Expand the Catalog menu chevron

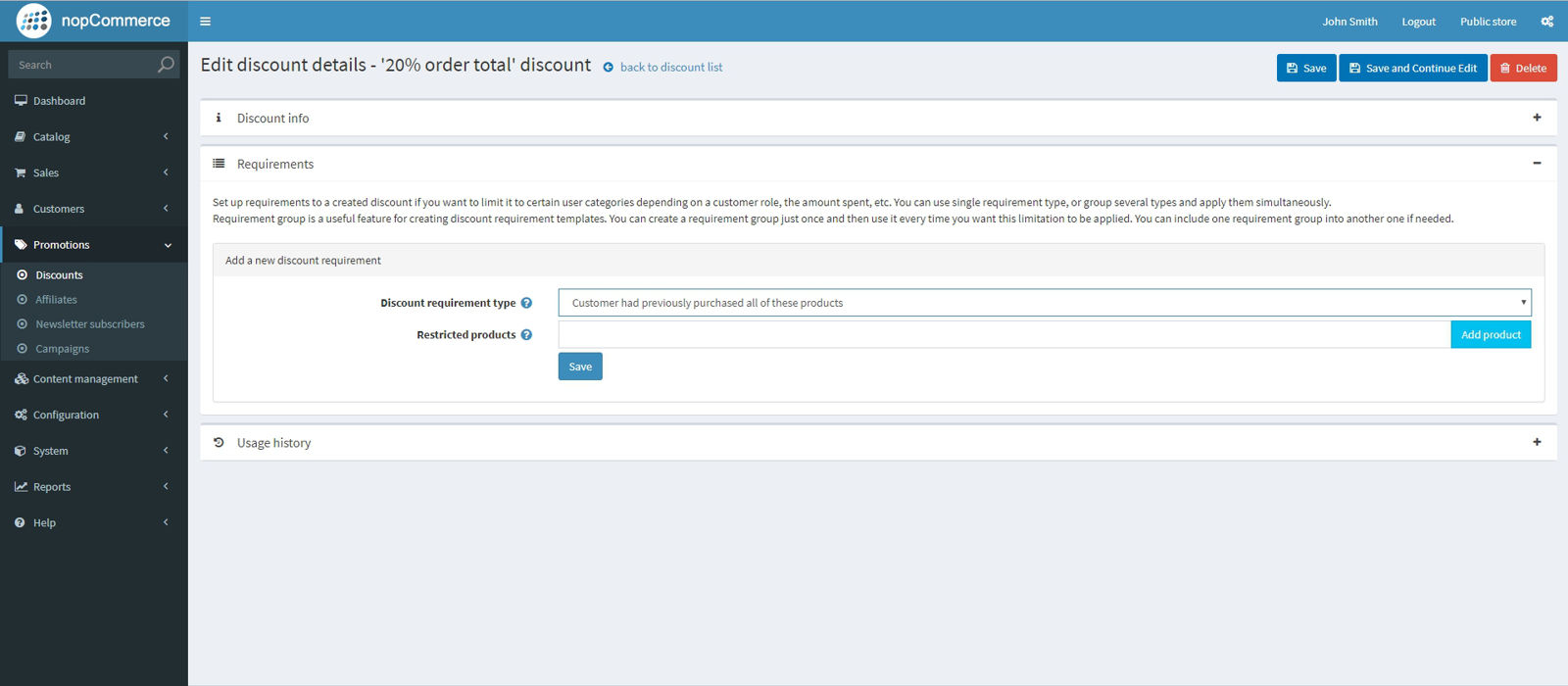(x=166, y=136)
